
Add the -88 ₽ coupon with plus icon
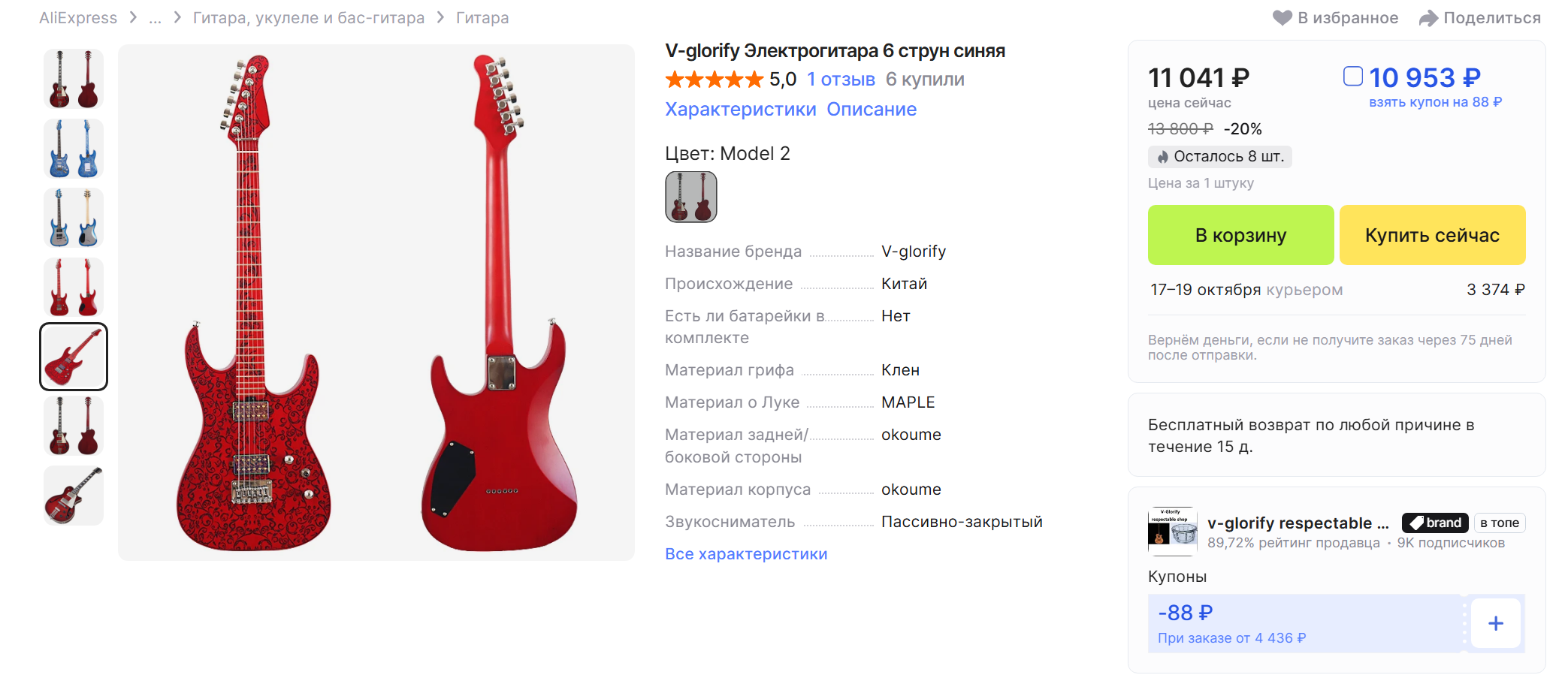[1496, 623]
